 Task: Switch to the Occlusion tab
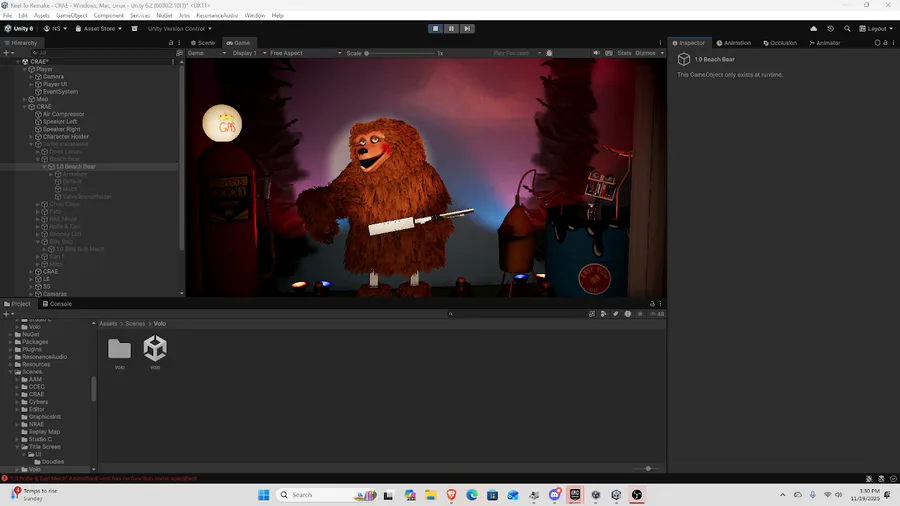pyautogui.click(x=779, y=43)
